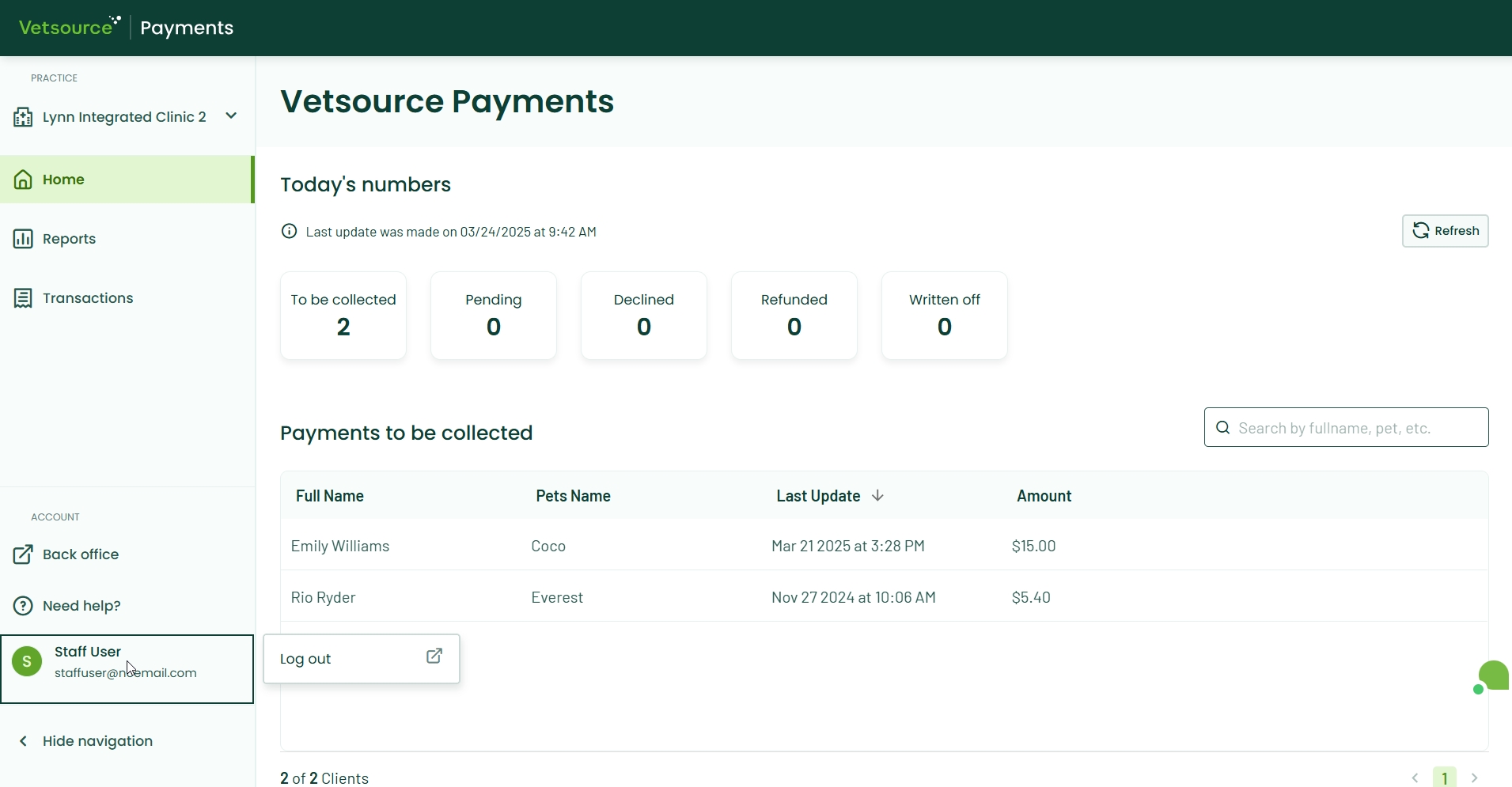Click Mar 21 2025 at 3:28 PM cell

coord(848,546)
